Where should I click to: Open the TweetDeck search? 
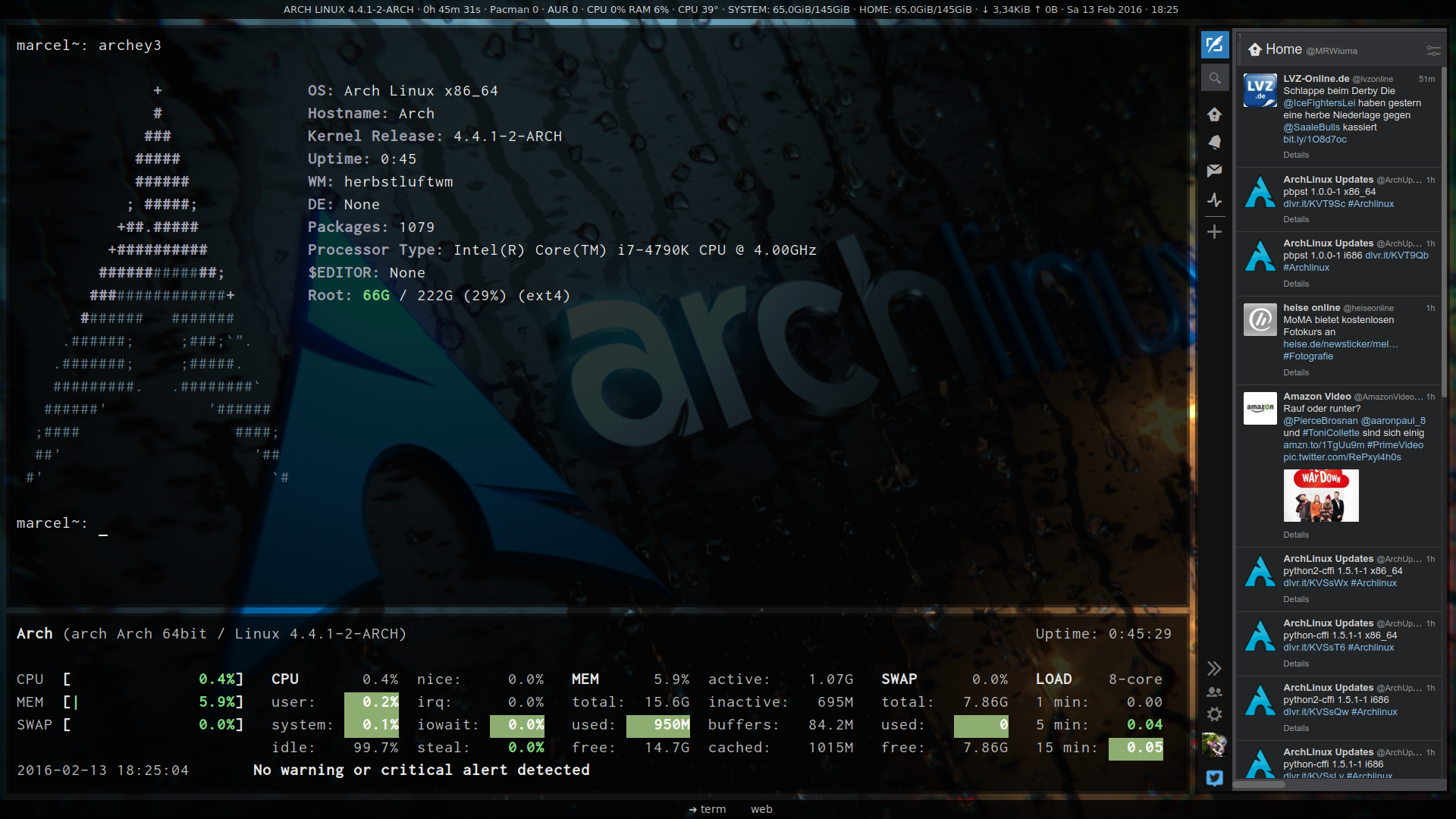(x=1214, y=78)
